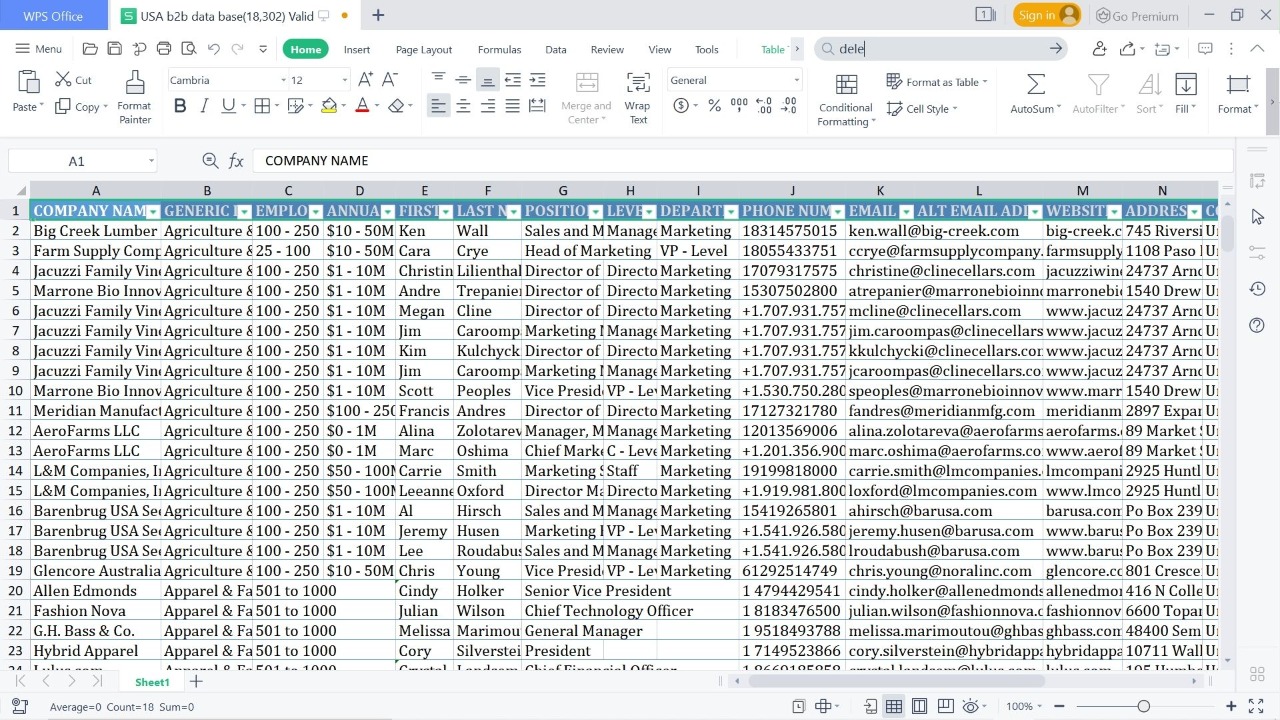The image size is (1280, 720).
Task: Click the Cut scissors button
Action: click(x=73, y=80)
